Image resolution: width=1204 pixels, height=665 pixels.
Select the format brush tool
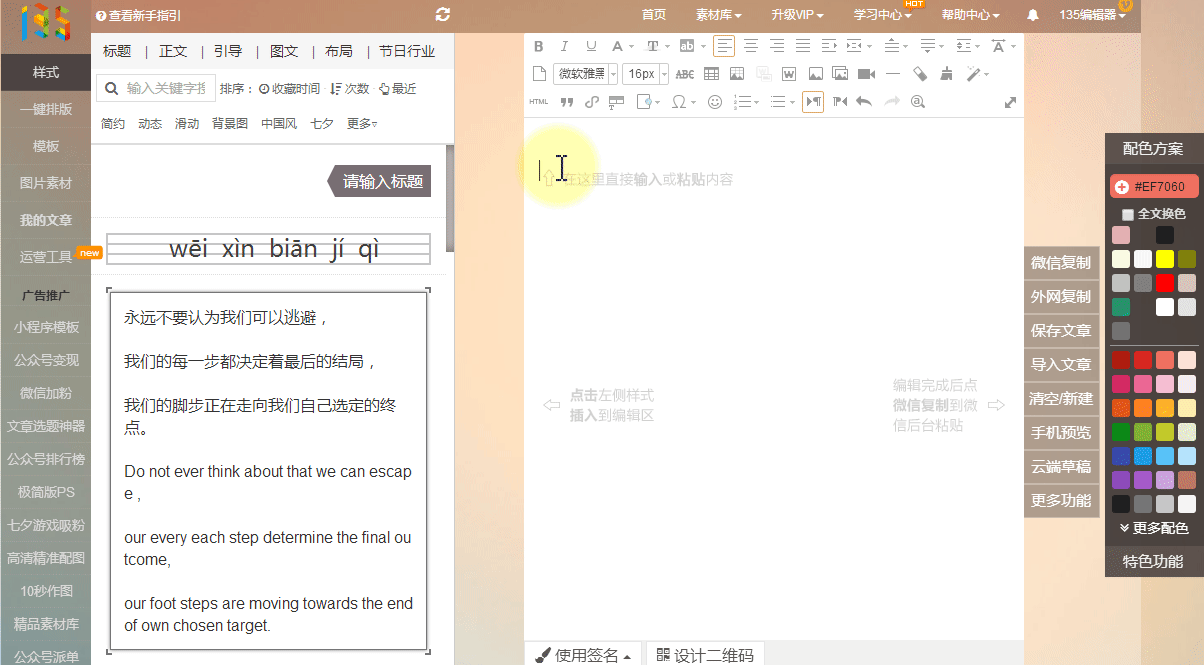click(x=946, y=74)
